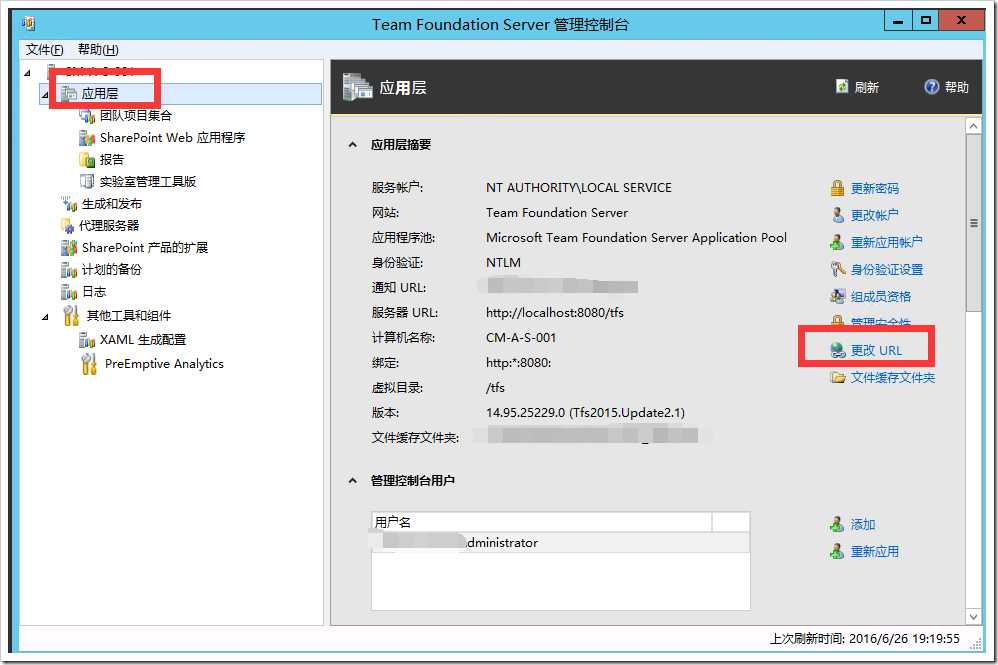Viewport: 998px width, 665px height.
Task: Click the lower 重新应用 user icon
Action: (837, 551)
